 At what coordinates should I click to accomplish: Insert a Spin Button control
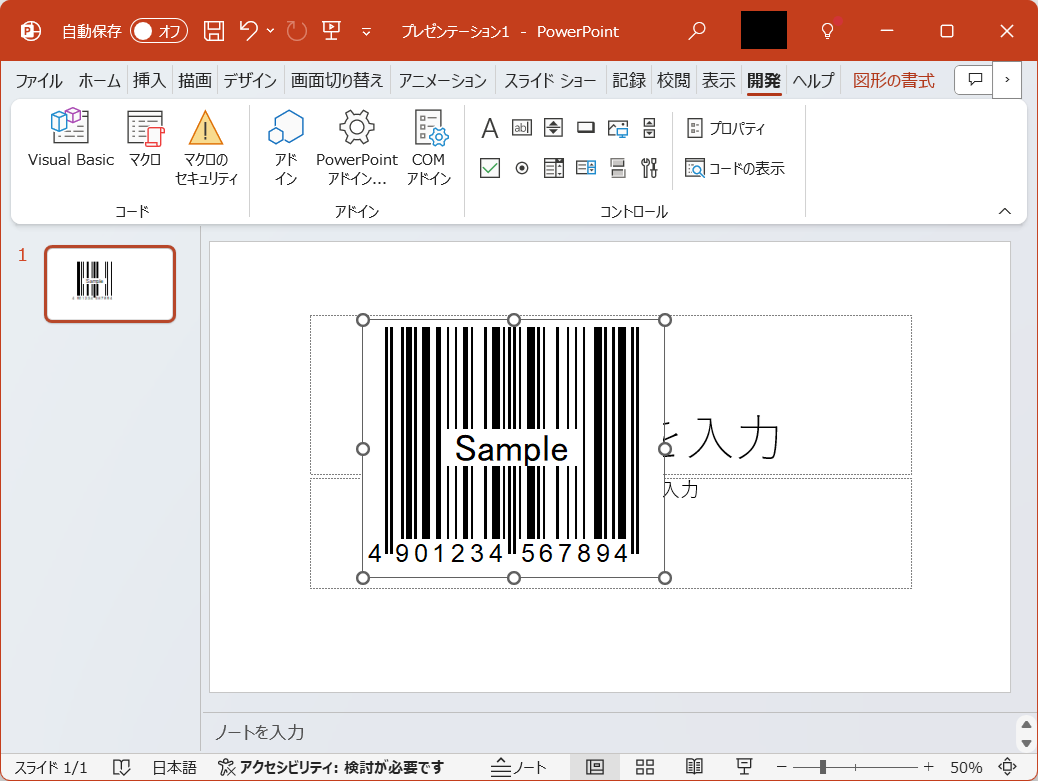[x=553, y=128]
